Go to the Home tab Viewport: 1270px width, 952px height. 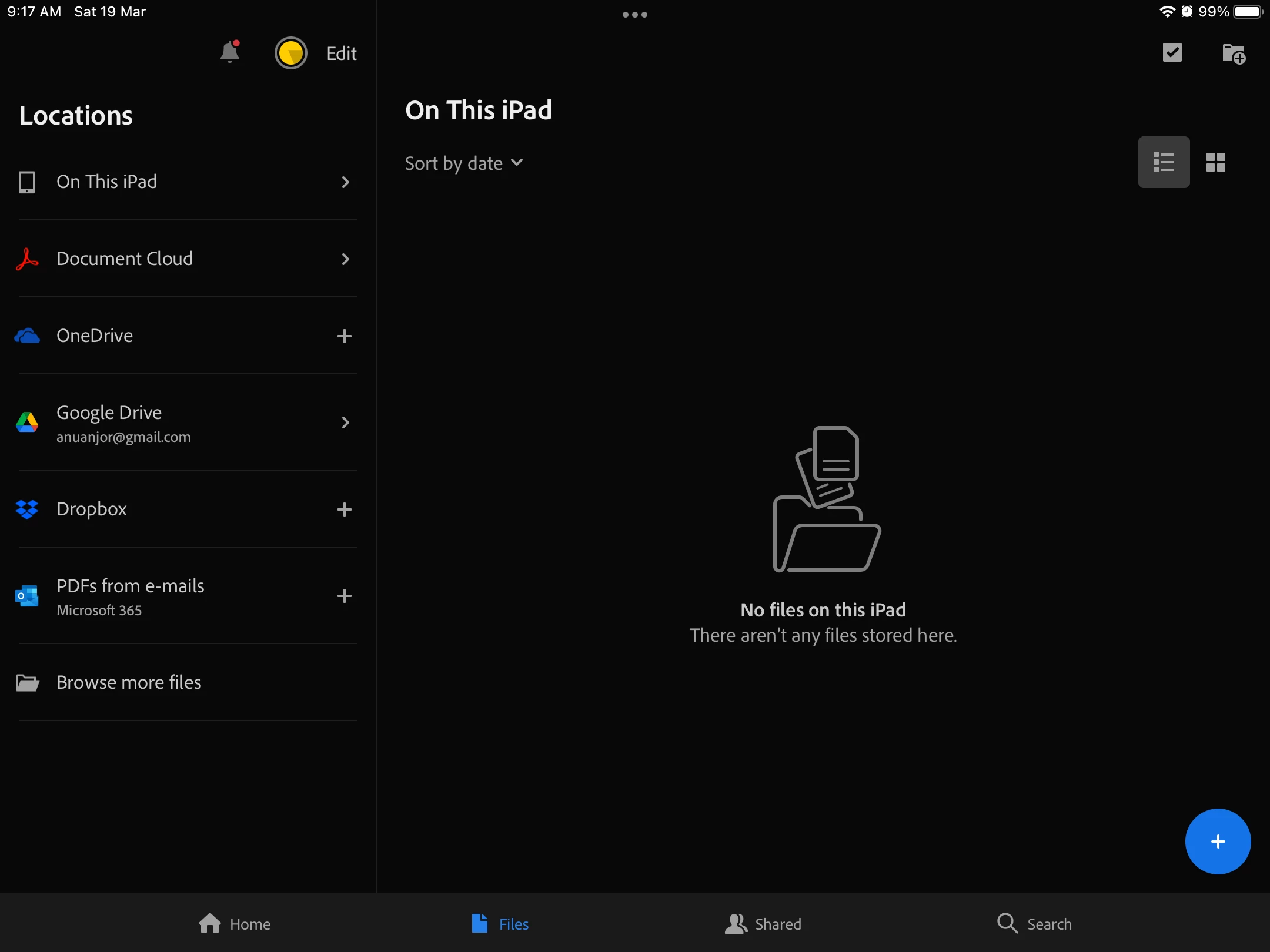pyautogui.click(x=235, y=924)
